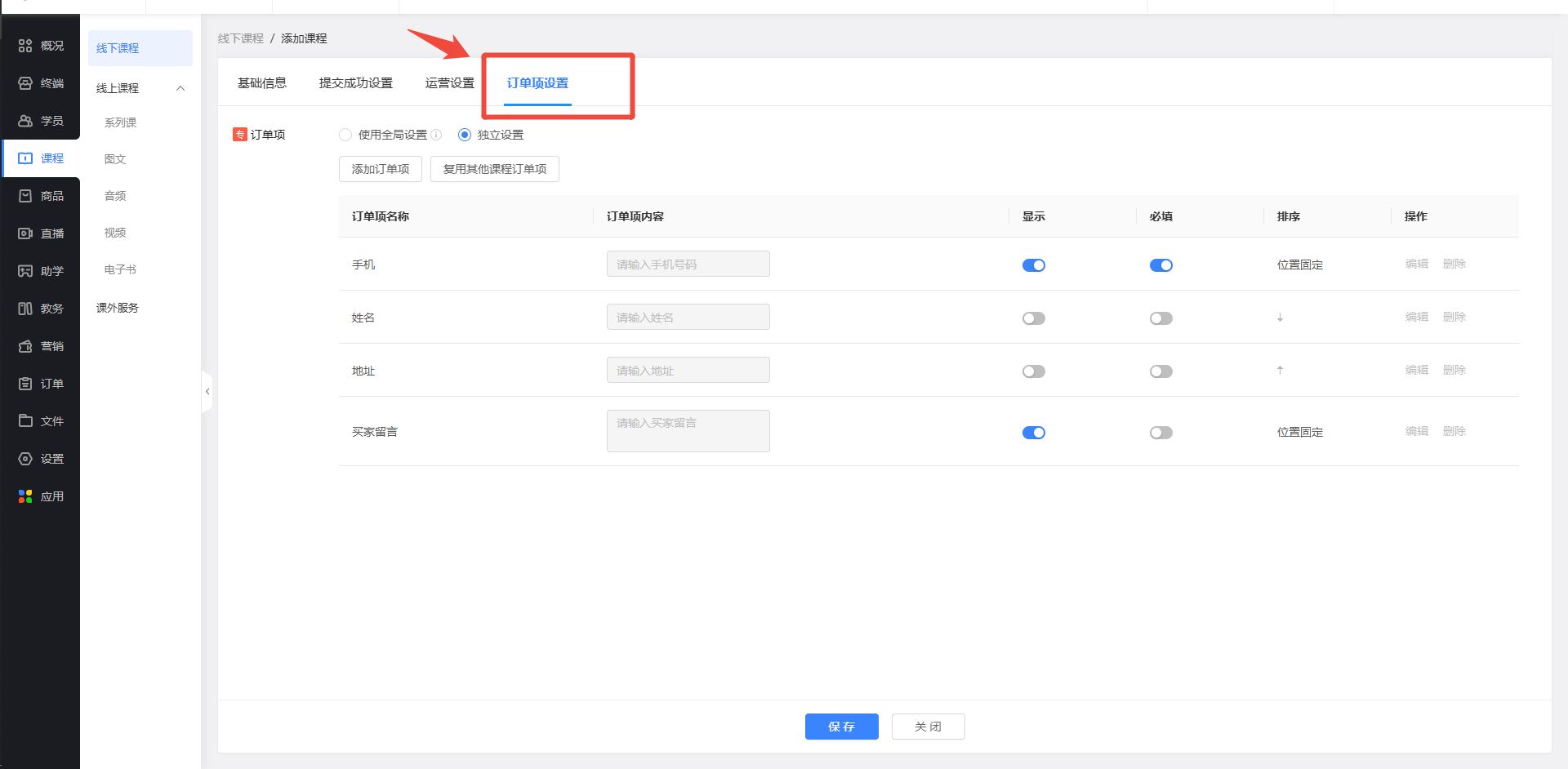Screen dimensions: 1568x769
Task: Switch to 运营设置 tab
Action: (x=449, y=83)
